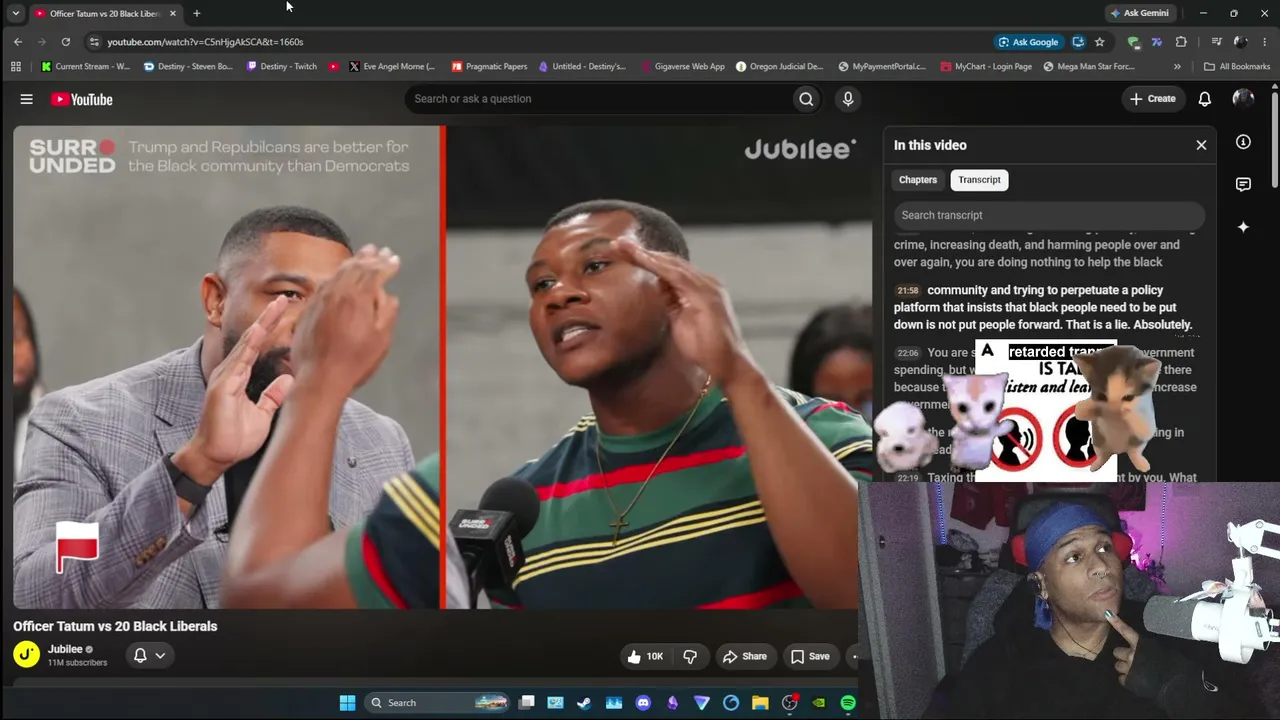Open the Jubilee channel avatar
This screenshot has width=1280, height=720.
[x=27, y=655]
